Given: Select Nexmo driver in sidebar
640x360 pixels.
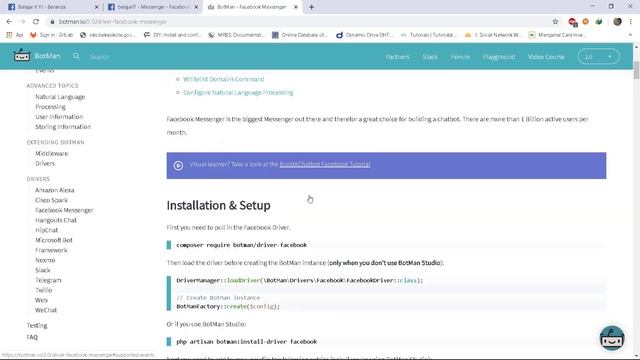Looking at the screenshot, I should (x=45, y=260).
